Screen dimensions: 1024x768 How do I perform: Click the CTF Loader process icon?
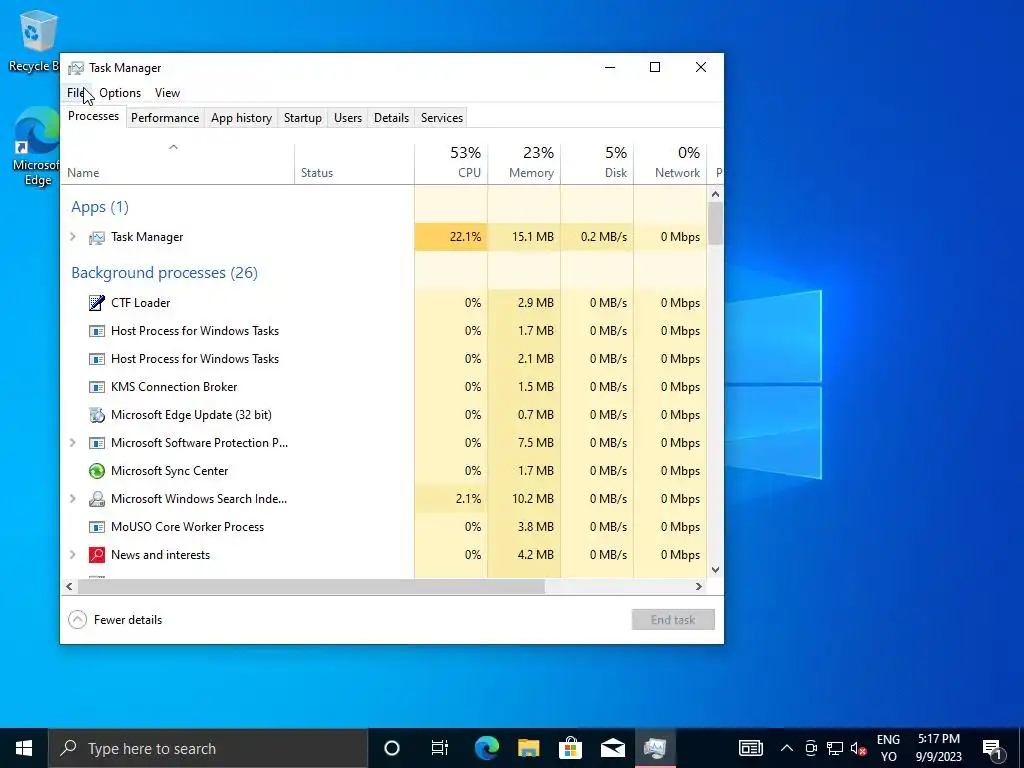click(x=97, y=303)
